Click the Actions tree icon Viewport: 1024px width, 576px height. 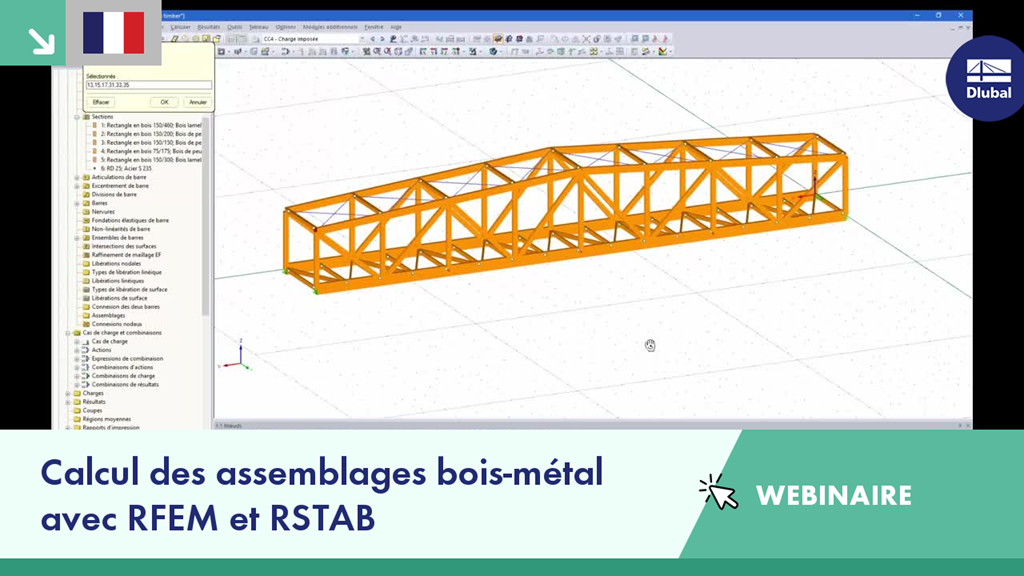(86, 350)
